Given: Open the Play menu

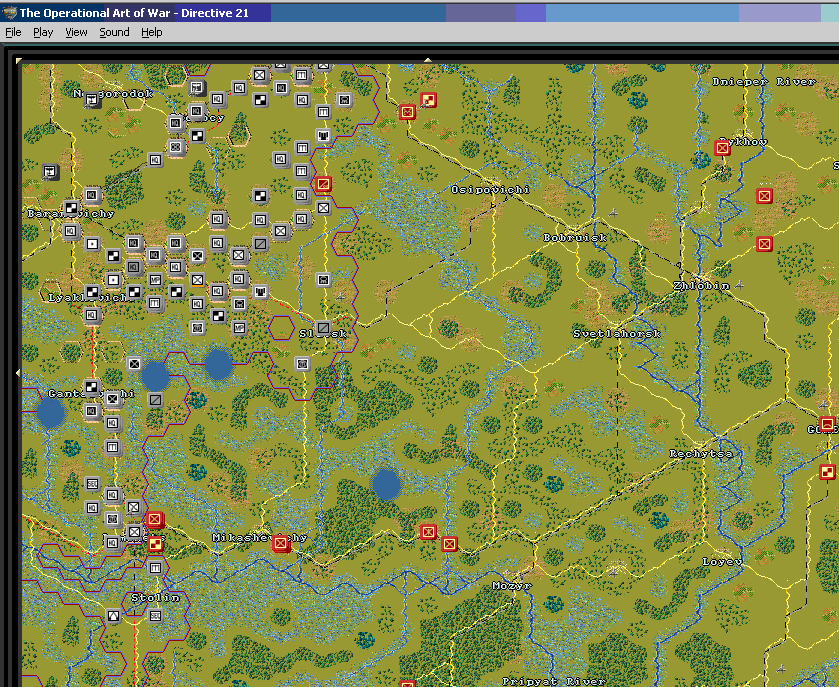Looking at the screenshot, I should pyautogui.click(x=43, y=32).
